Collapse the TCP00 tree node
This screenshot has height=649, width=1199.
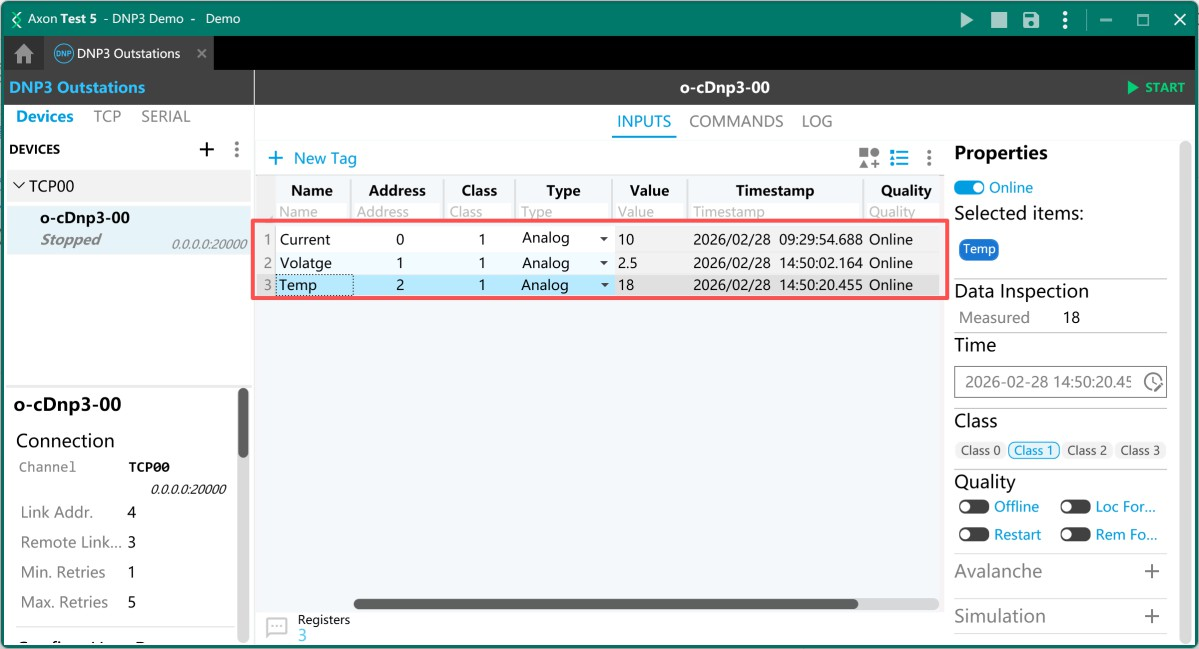19,186
